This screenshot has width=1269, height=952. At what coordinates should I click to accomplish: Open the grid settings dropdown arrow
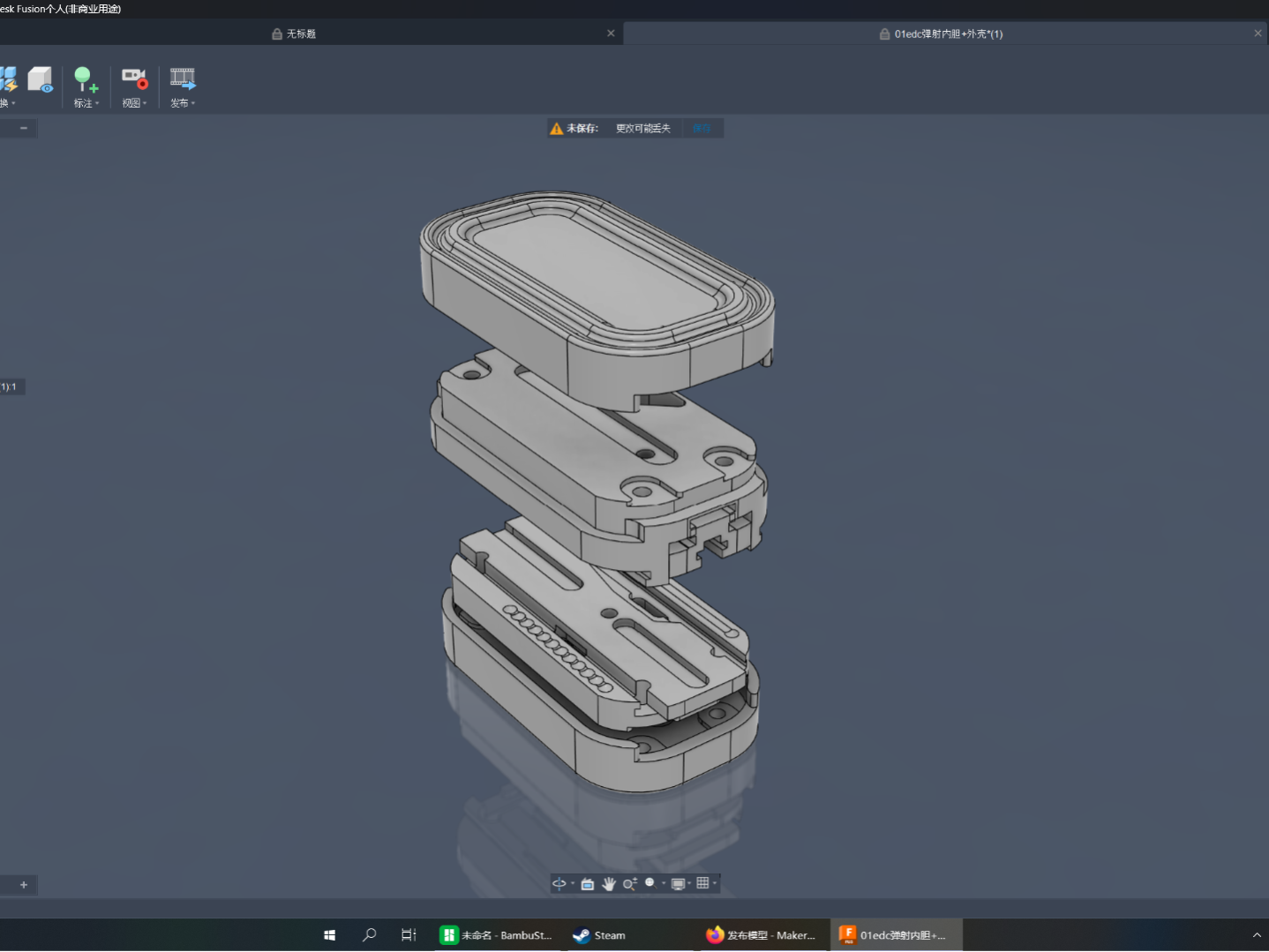pos(715,883)
